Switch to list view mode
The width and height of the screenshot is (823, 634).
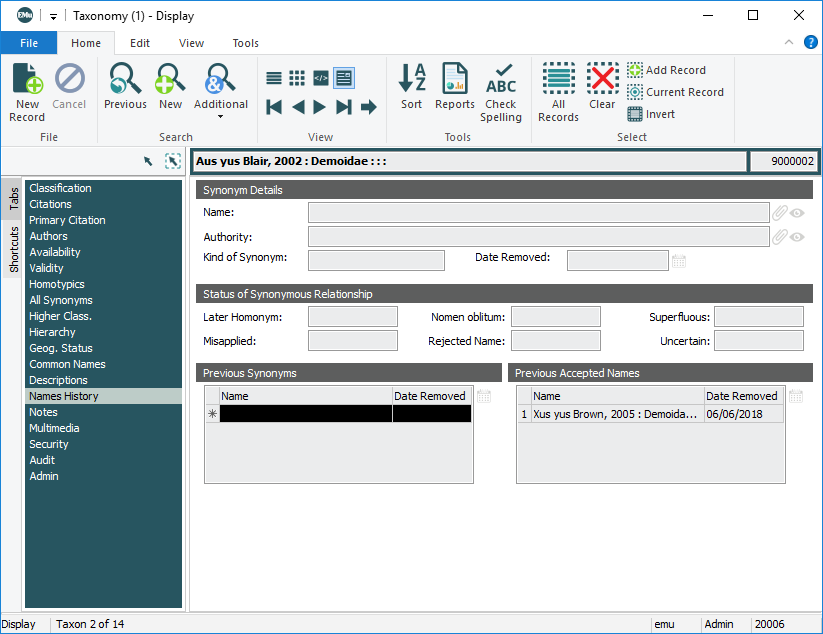(274, 78)
